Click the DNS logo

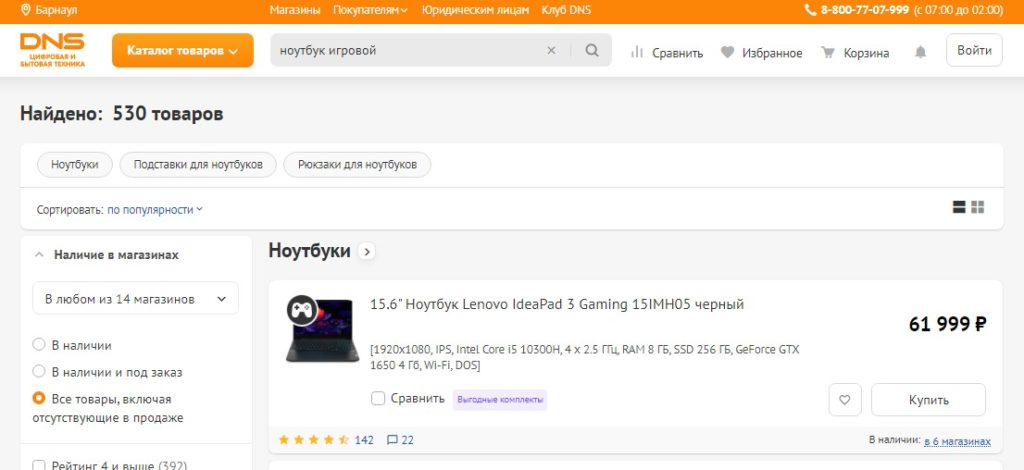pos(53,50)
